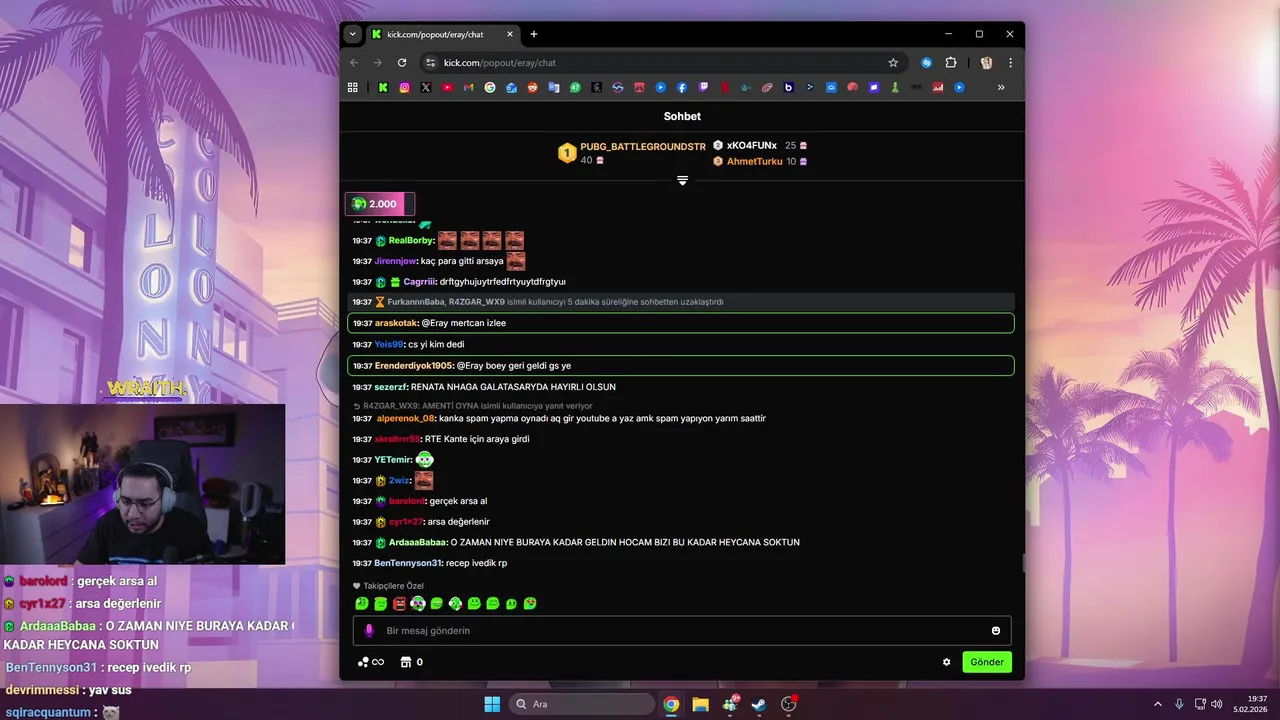Open chat settings gear icon
Viewport: 1280px width, 720px height.
tap(947, 662)
